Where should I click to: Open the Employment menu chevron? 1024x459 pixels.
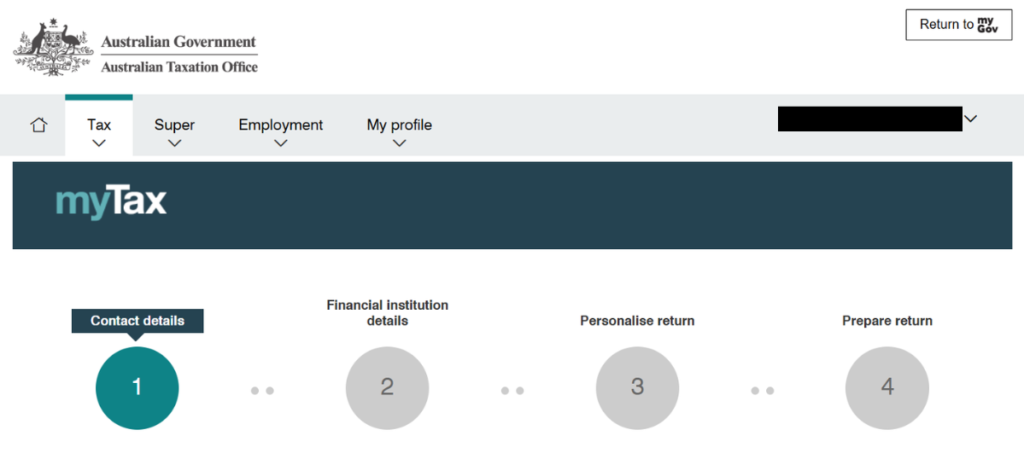coord(281,143)
